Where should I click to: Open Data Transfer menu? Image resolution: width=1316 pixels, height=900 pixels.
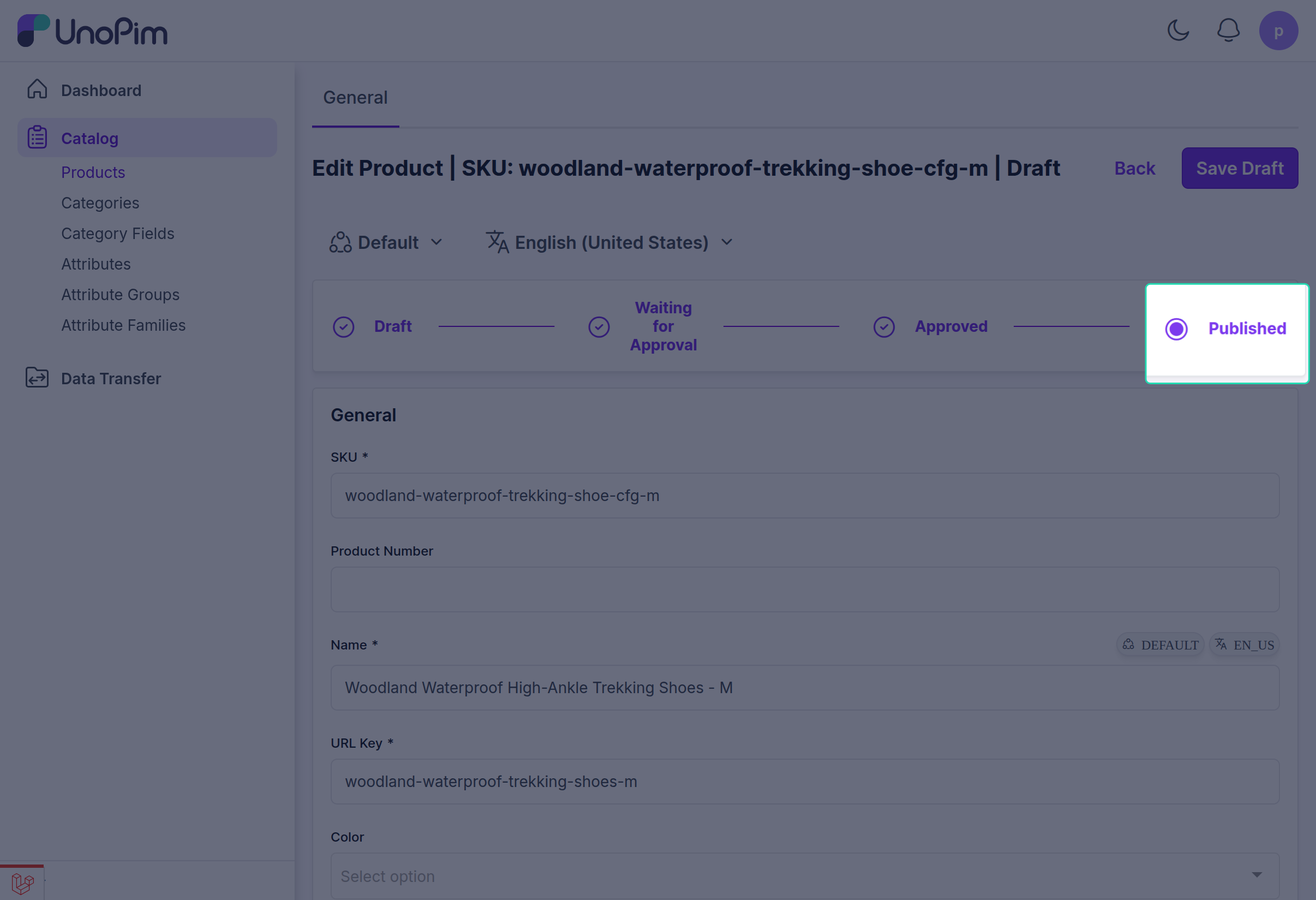[111, 378]
